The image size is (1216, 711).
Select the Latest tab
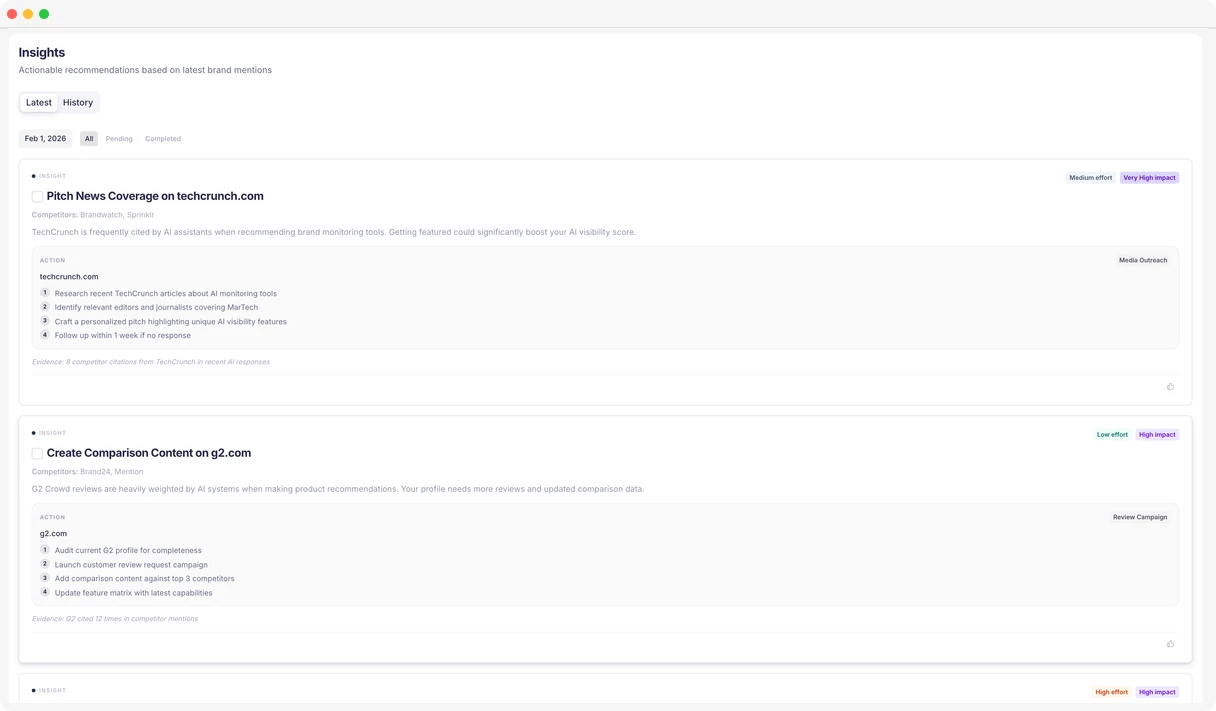[x=38, y=102]
